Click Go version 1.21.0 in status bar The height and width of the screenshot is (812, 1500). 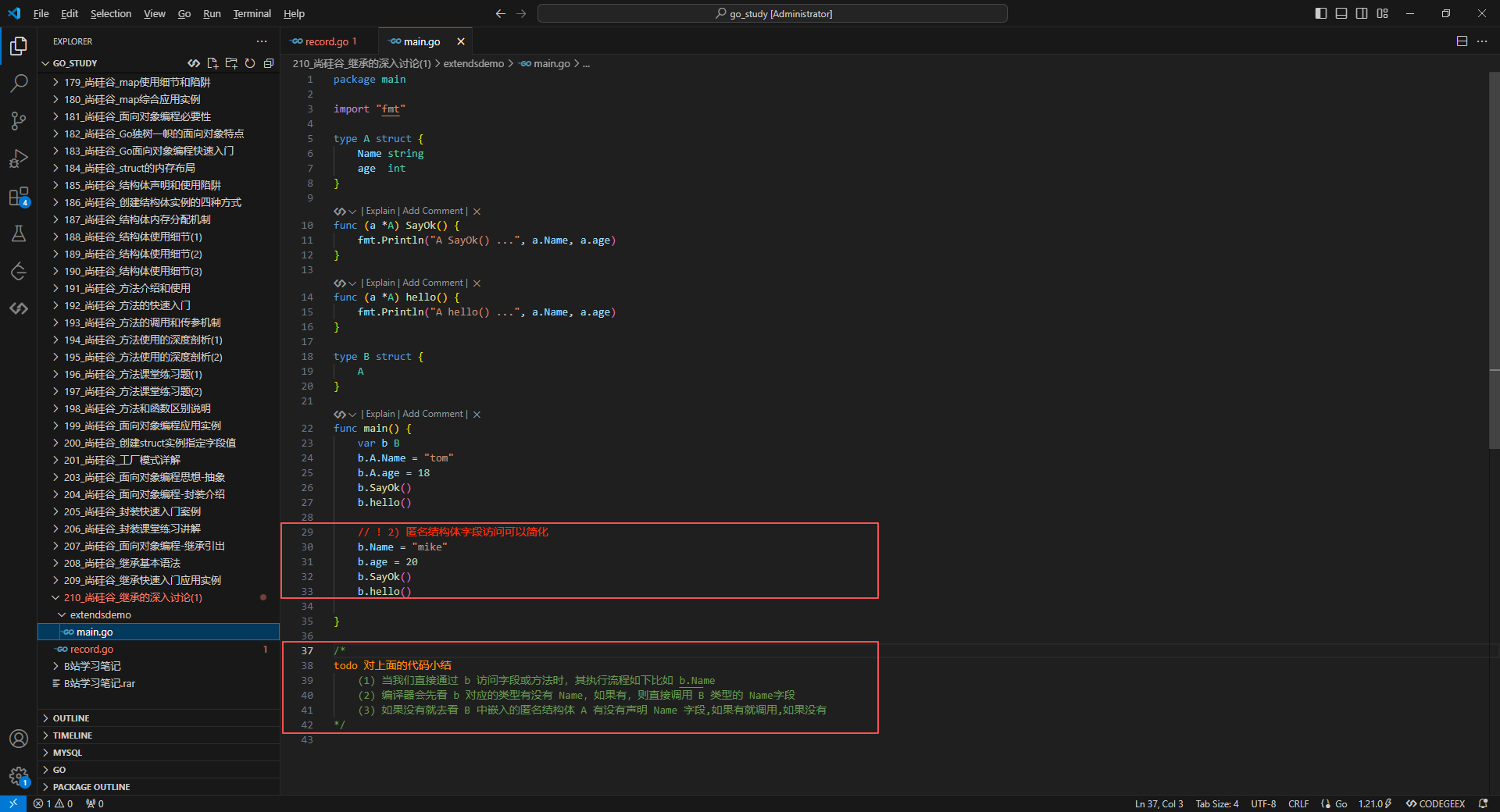point(1375,803)
